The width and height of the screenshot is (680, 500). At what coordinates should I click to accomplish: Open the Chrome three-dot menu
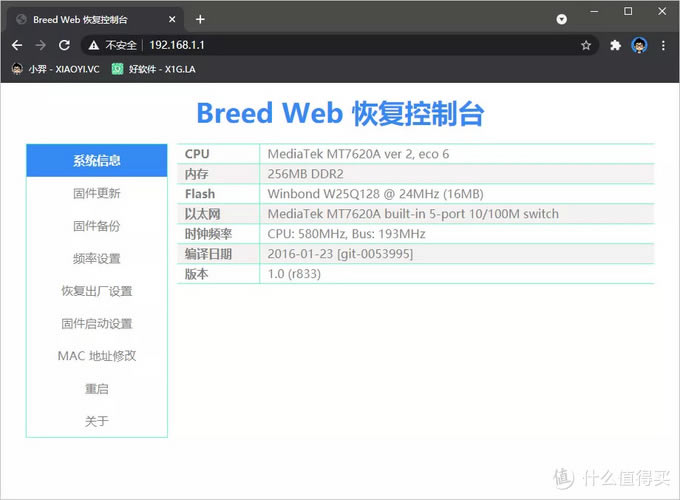click(663, 45)
